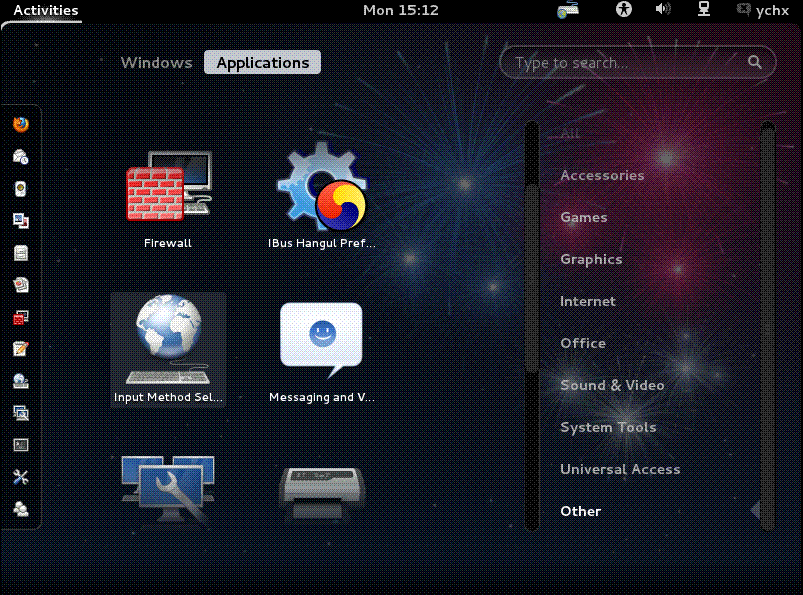803x595 pixels.
Task: Switch to the Windows tab
Action: click(156, 62)
